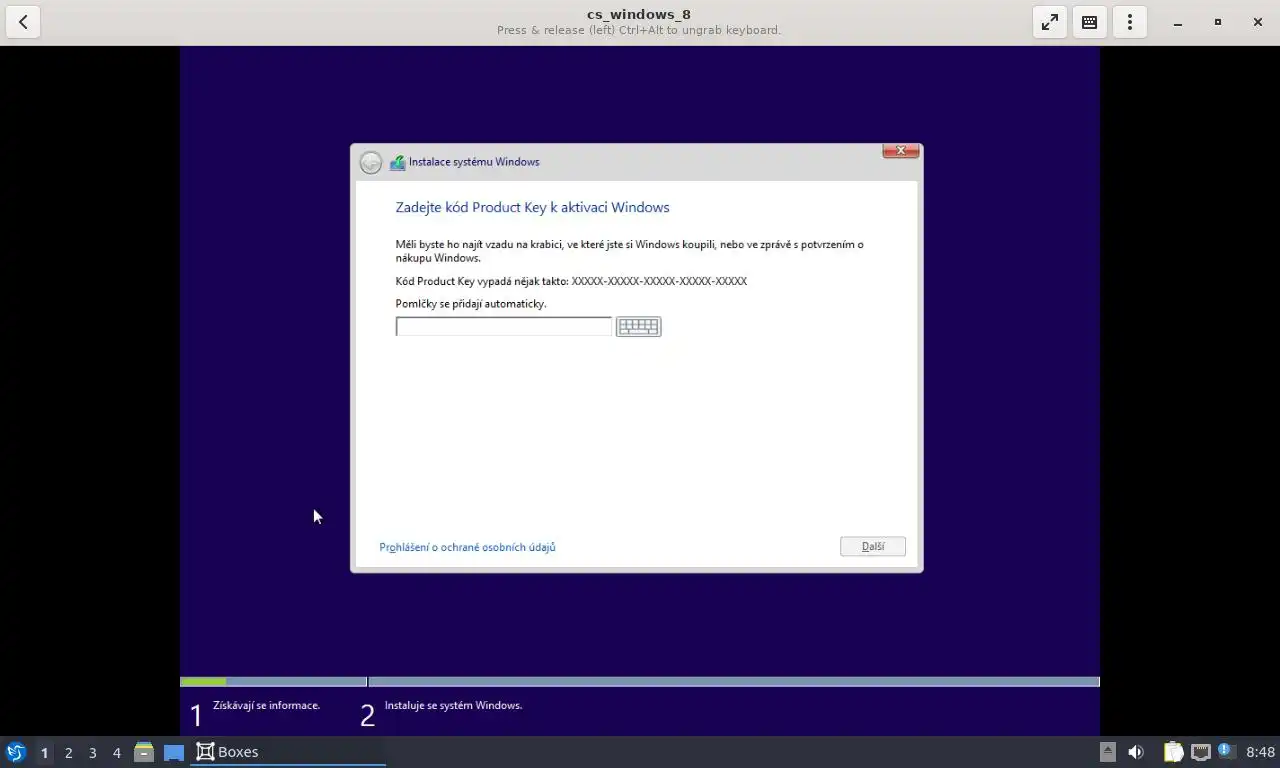Screen dimensions: 1280x768
Task: Open the clipboard manager tray icon
Action: click(x=1173, y=752)
